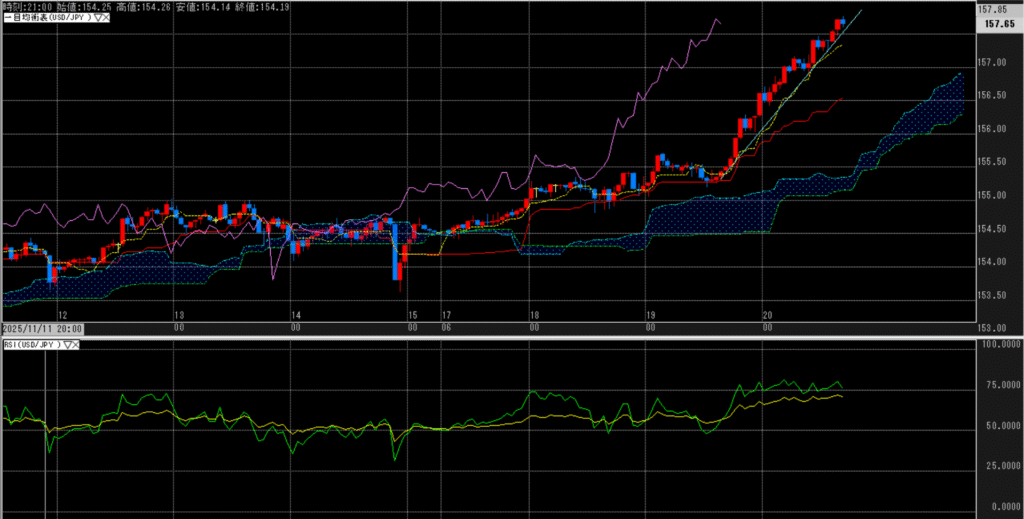The height and width of the screenshot is (519, 1024).
Task: Click the 75.0000 level on RSI axis
Action: 994,385
